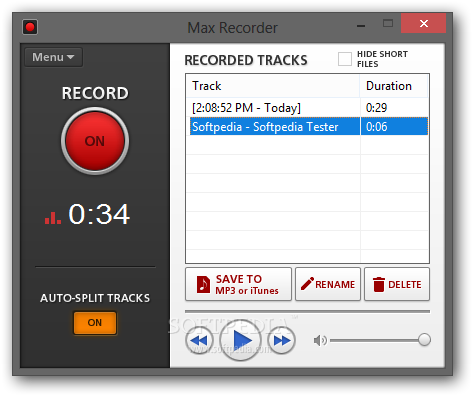Screen dimensions: 473x396
Task: Check the Hide Short Files checkbox
Action: pyautogui.click(x=345, y=59)
